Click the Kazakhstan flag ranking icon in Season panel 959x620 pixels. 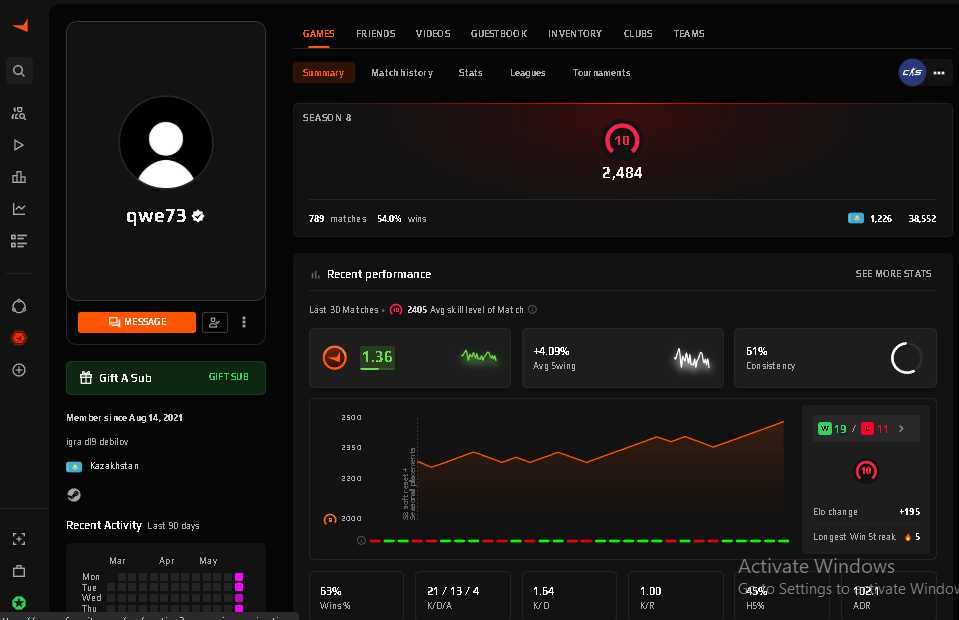pyautogui.click(x=856, y=218)
